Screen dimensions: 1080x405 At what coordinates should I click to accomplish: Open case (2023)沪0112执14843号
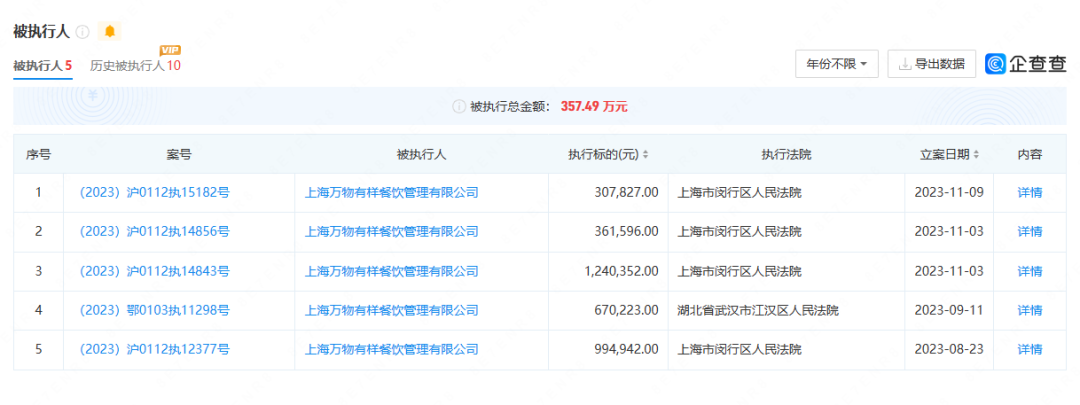(154, 271)
